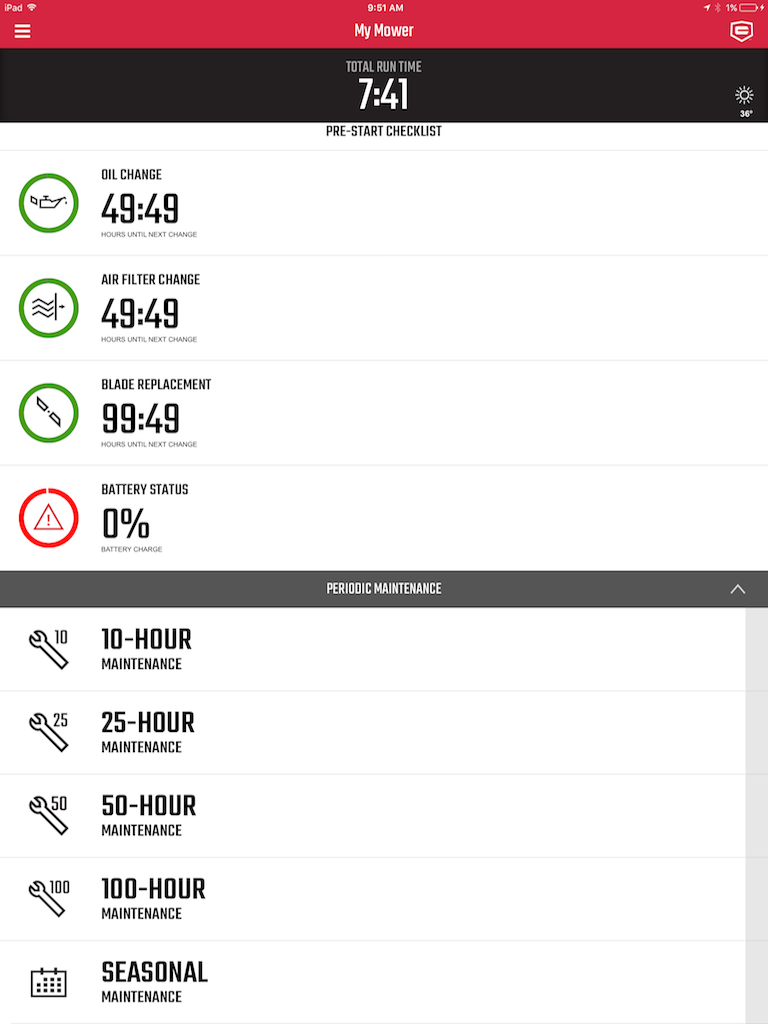Tap the 10-hour wrench icon
Image resolution: width=768 pixels, height=1024 pixels.
click(x=48, y=649)
